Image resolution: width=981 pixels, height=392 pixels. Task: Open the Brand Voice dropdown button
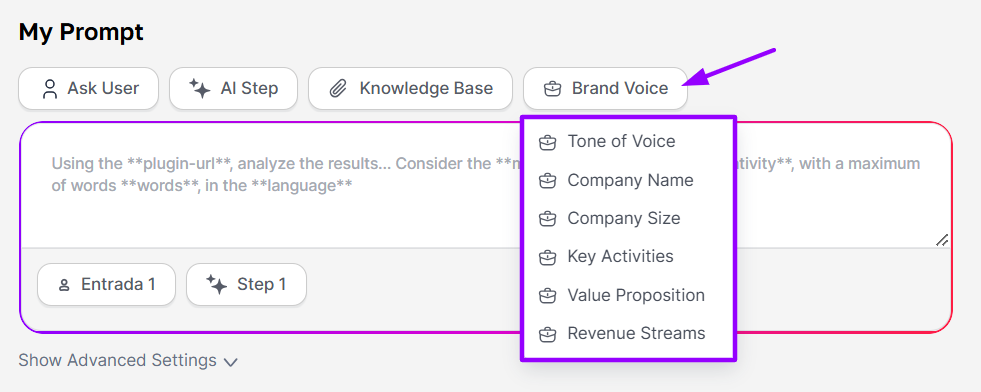click(605, 88)
